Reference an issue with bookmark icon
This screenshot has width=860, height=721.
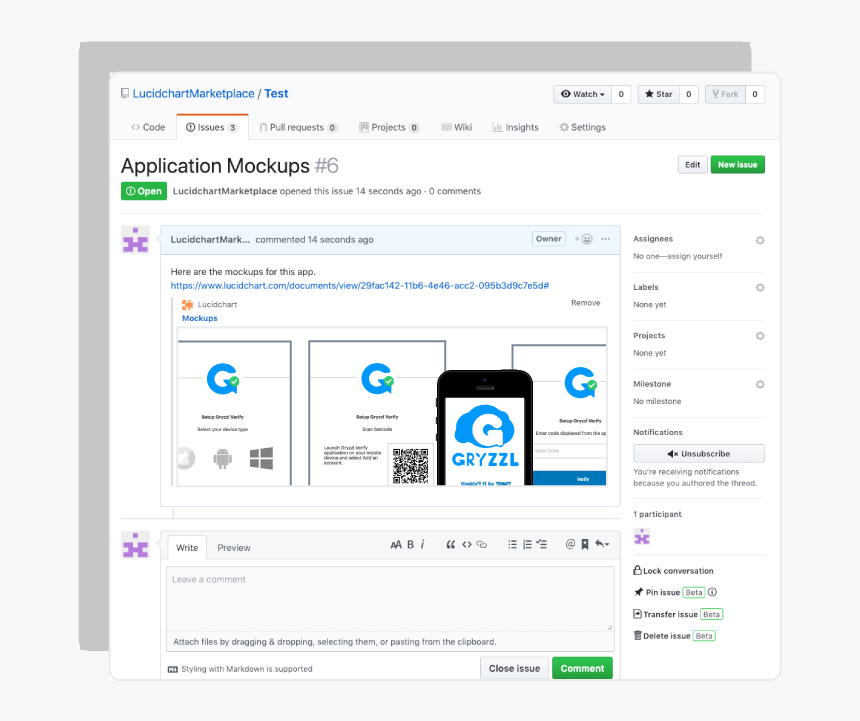[x=585, y=544]
